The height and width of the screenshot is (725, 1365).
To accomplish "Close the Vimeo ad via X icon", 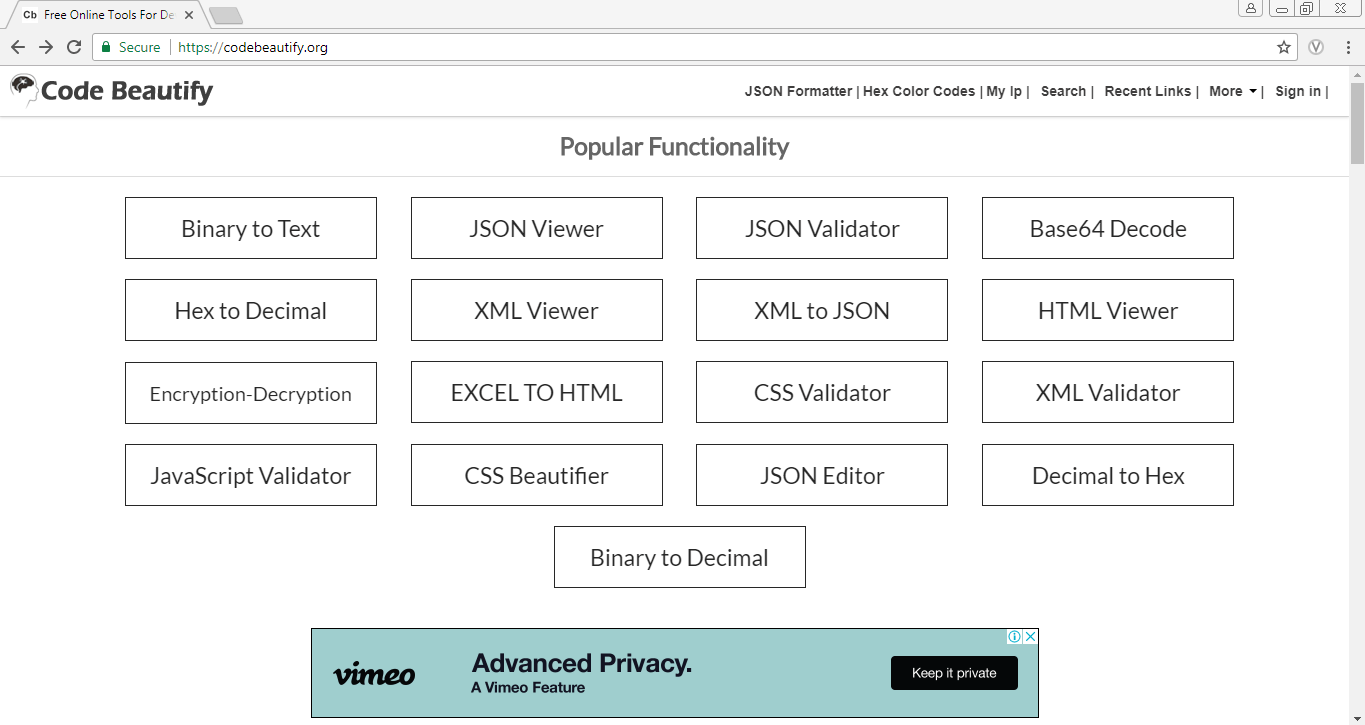I will pos(1031,637).
